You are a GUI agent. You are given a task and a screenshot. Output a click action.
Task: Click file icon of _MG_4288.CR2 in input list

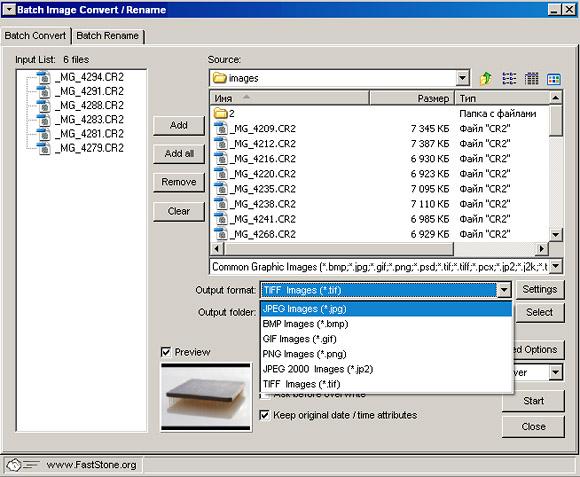44,105
